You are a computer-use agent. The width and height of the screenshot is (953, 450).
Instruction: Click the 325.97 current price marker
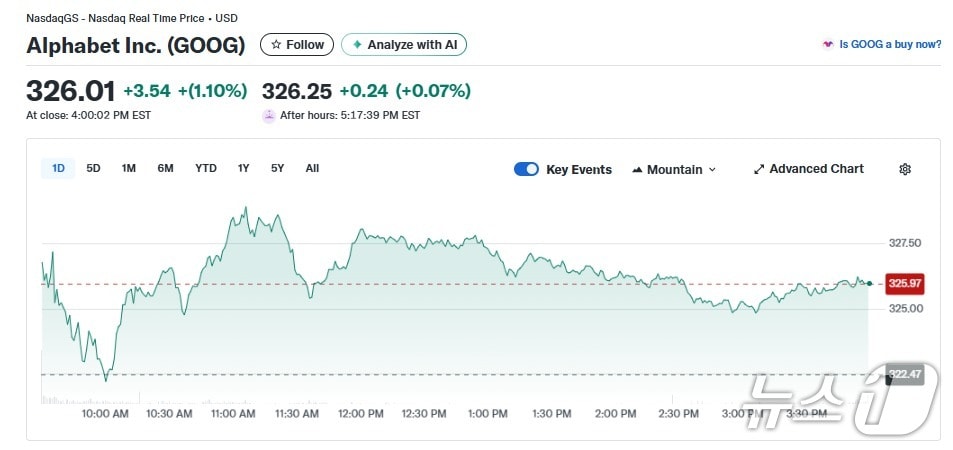click(904, 284)
